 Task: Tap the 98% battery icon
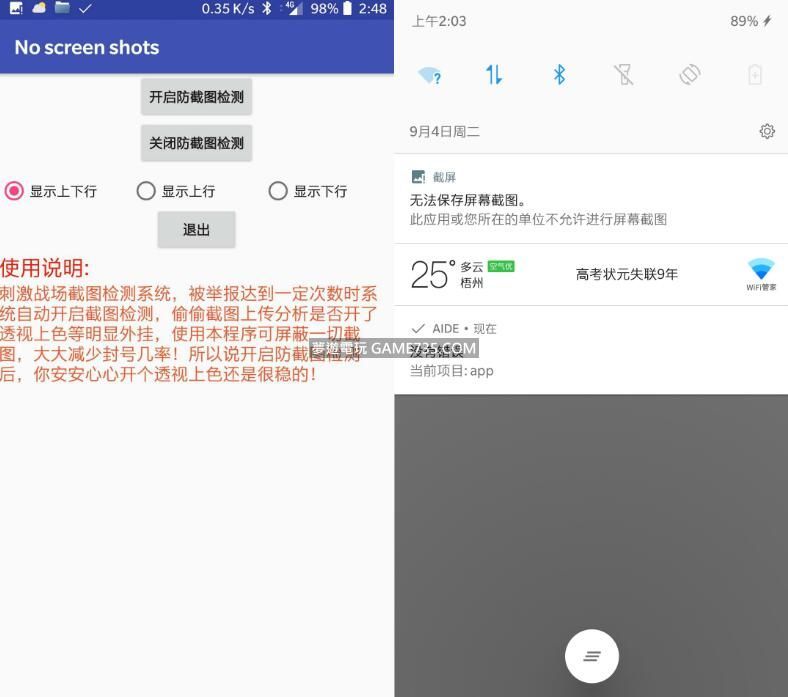pos(347,8)
